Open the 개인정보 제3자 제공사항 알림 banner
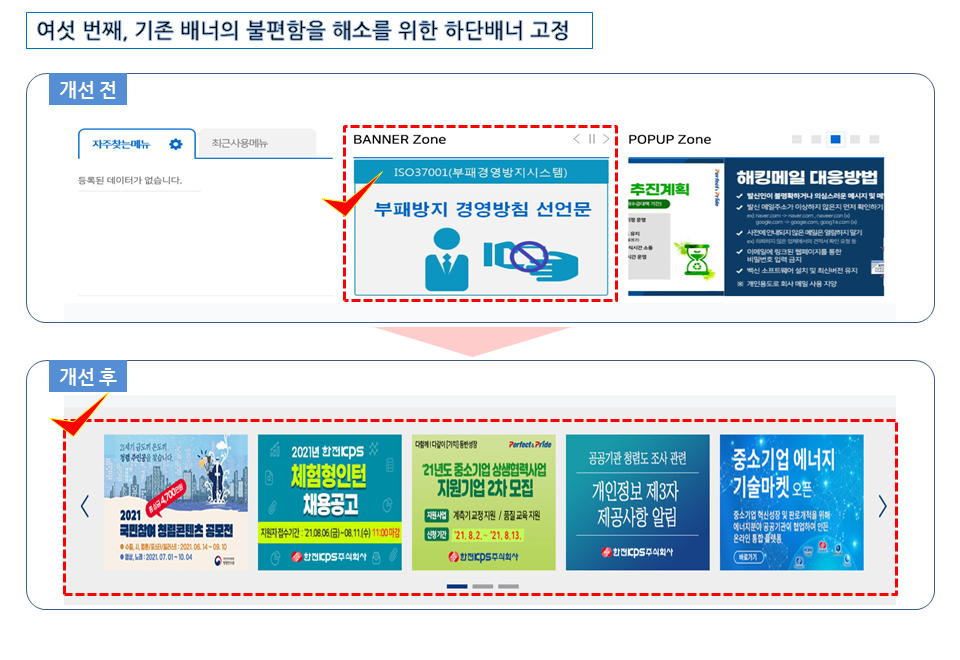Screen dimensions: 960x660 point(637,503)
